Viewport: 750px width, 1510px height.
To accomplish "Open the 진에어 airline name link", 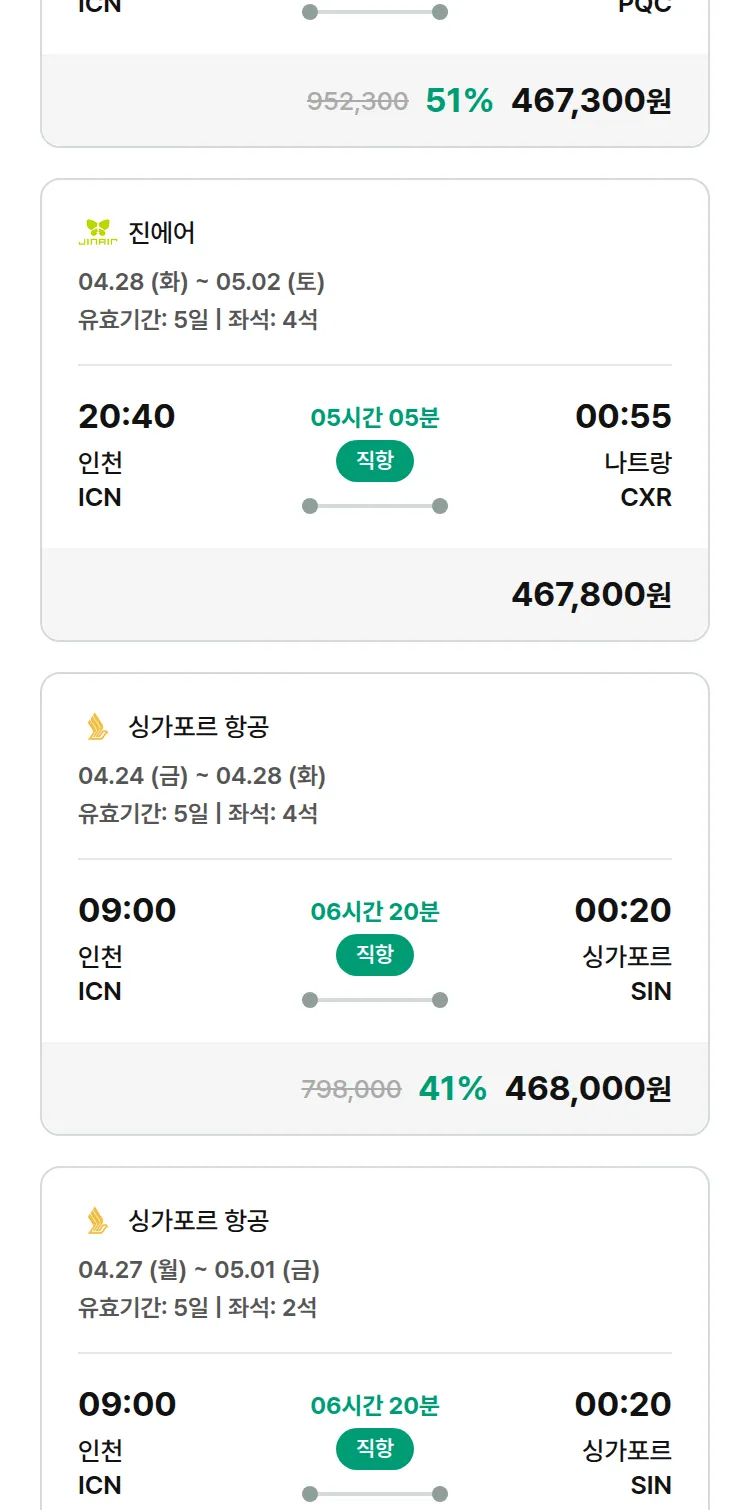I will pyautogui.click(x=162, y=233).
